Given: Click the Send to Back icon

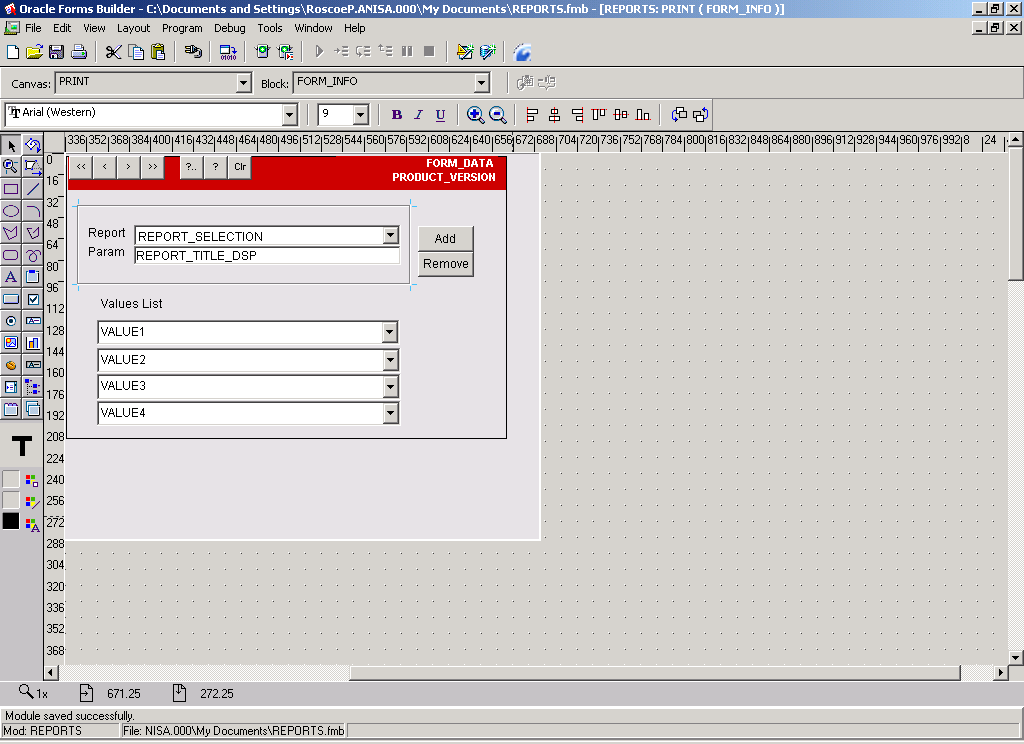Looking at the screenshot, I should tap(701, 115).
